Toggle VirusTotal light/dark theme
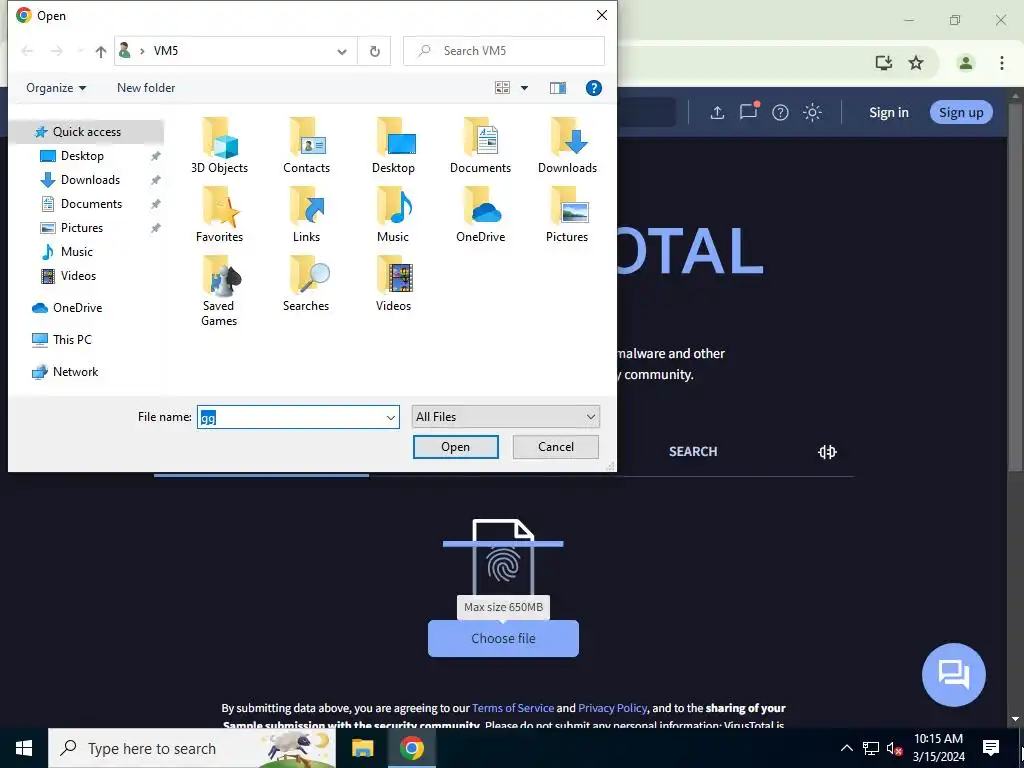Viewport: 1024px width, 768px height. [x=812, y=112]
